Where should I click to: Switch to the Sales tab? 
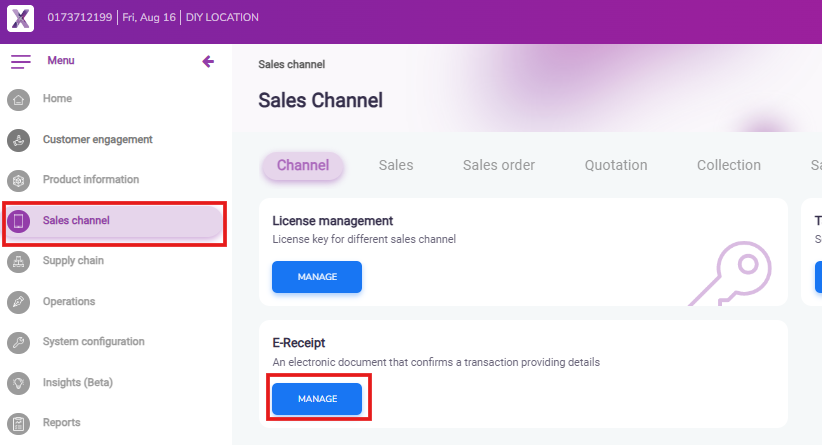[396, 166]
